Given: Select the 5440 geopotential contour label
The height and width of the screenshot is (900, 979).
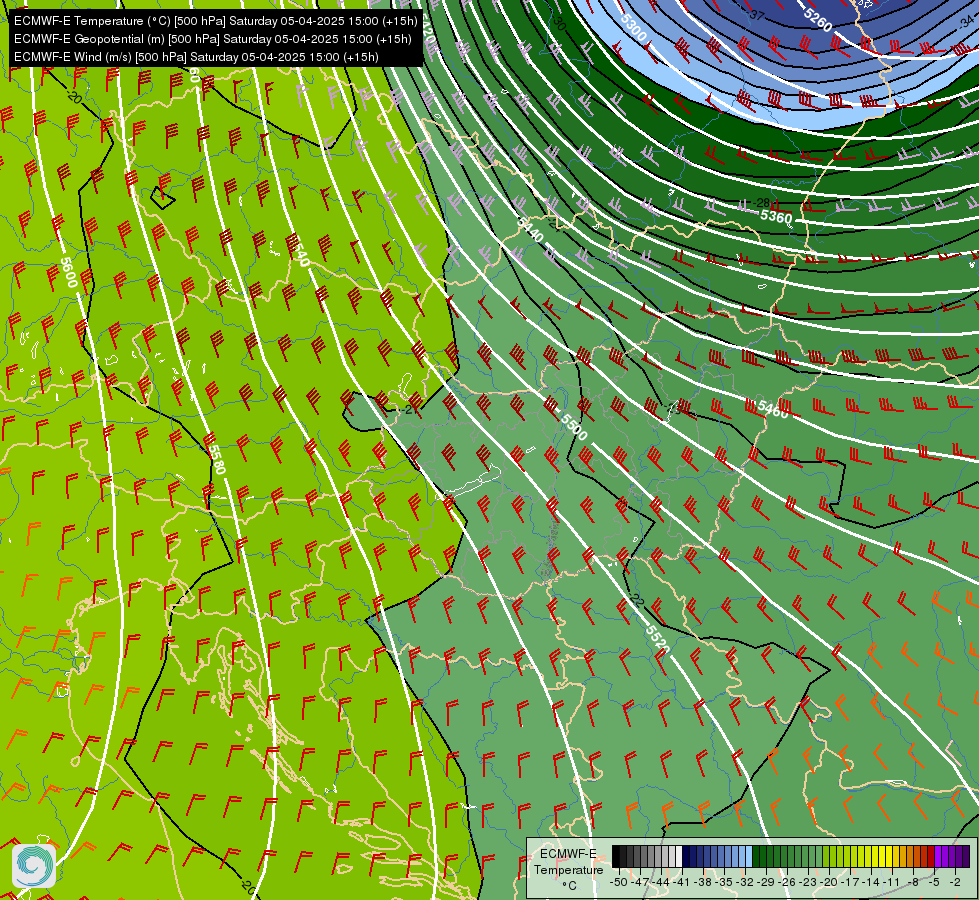Looking at the screenshot, I should (530, 229).
